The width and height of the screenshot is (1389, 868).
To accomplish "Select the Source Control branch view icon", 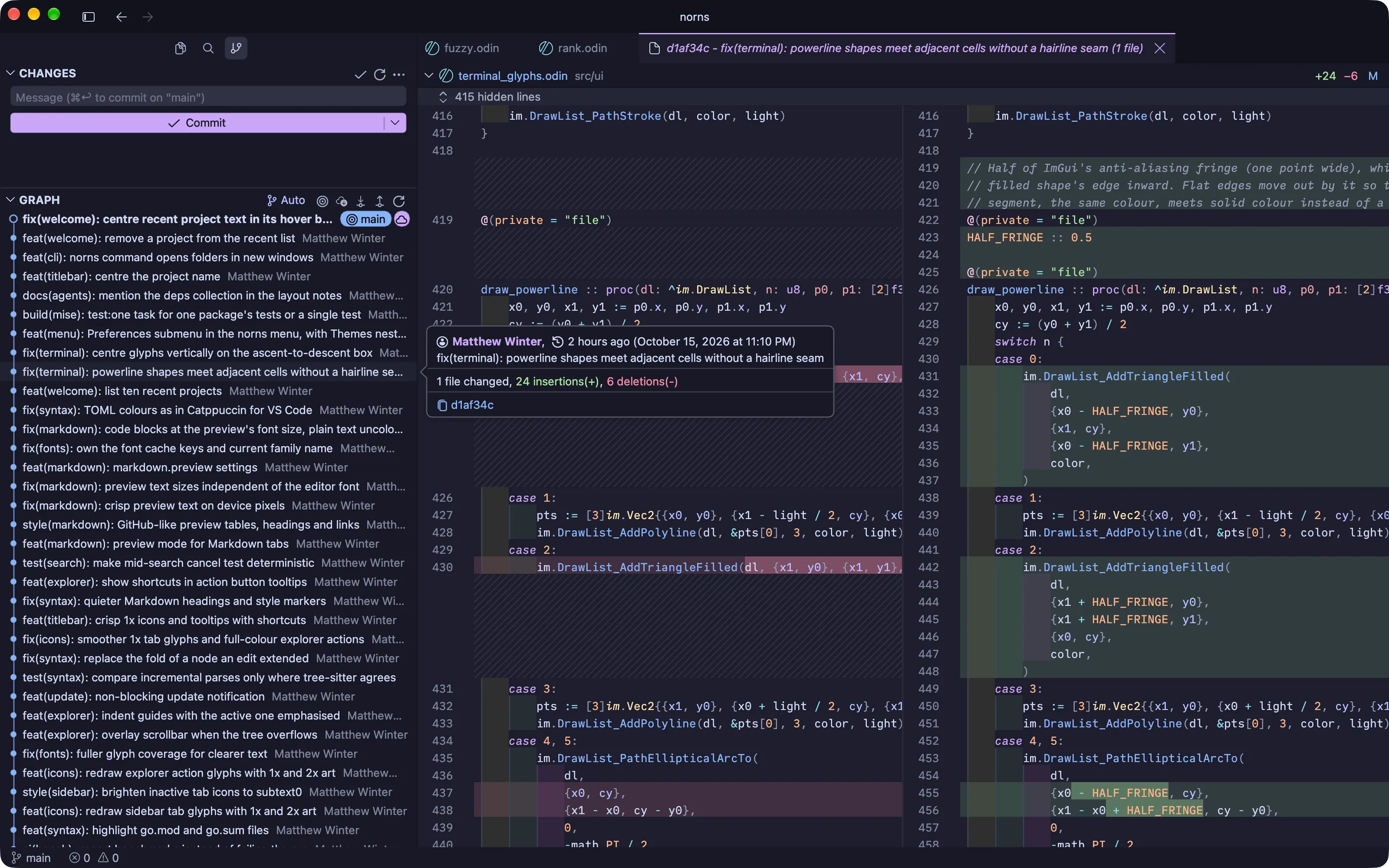I will [236, 48].
